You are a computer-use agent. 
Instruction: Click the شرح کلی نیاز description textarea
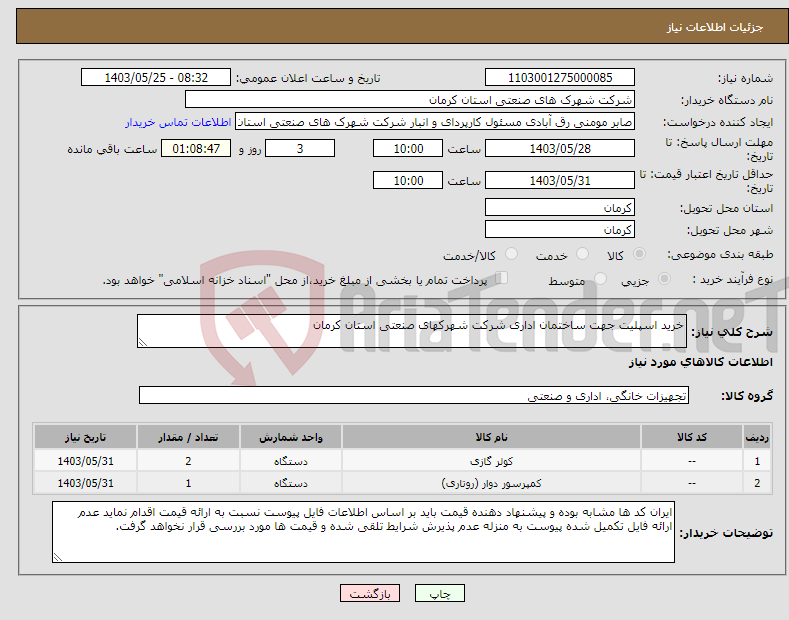412,331
